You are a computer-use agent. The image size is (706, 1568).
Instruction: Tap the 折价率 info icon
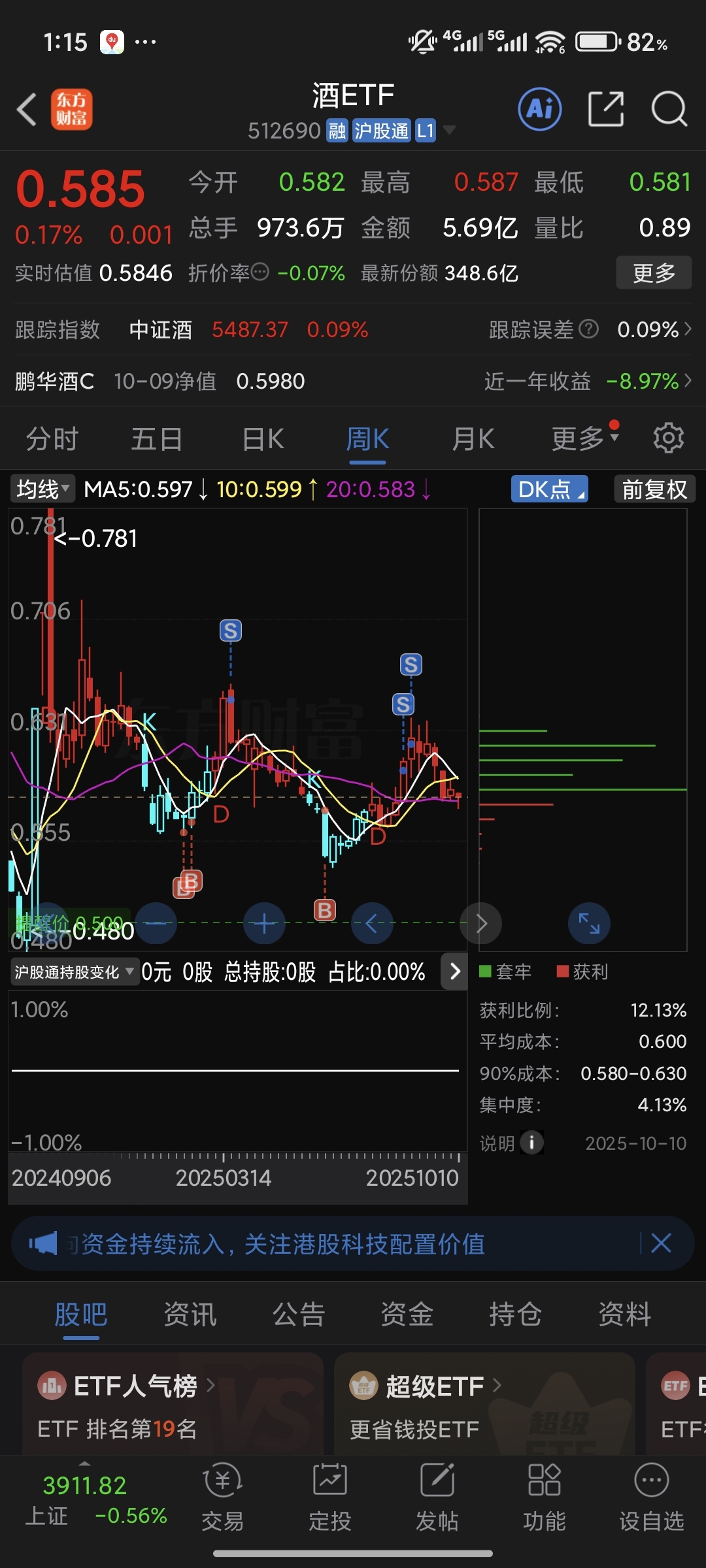click(260, 272)
